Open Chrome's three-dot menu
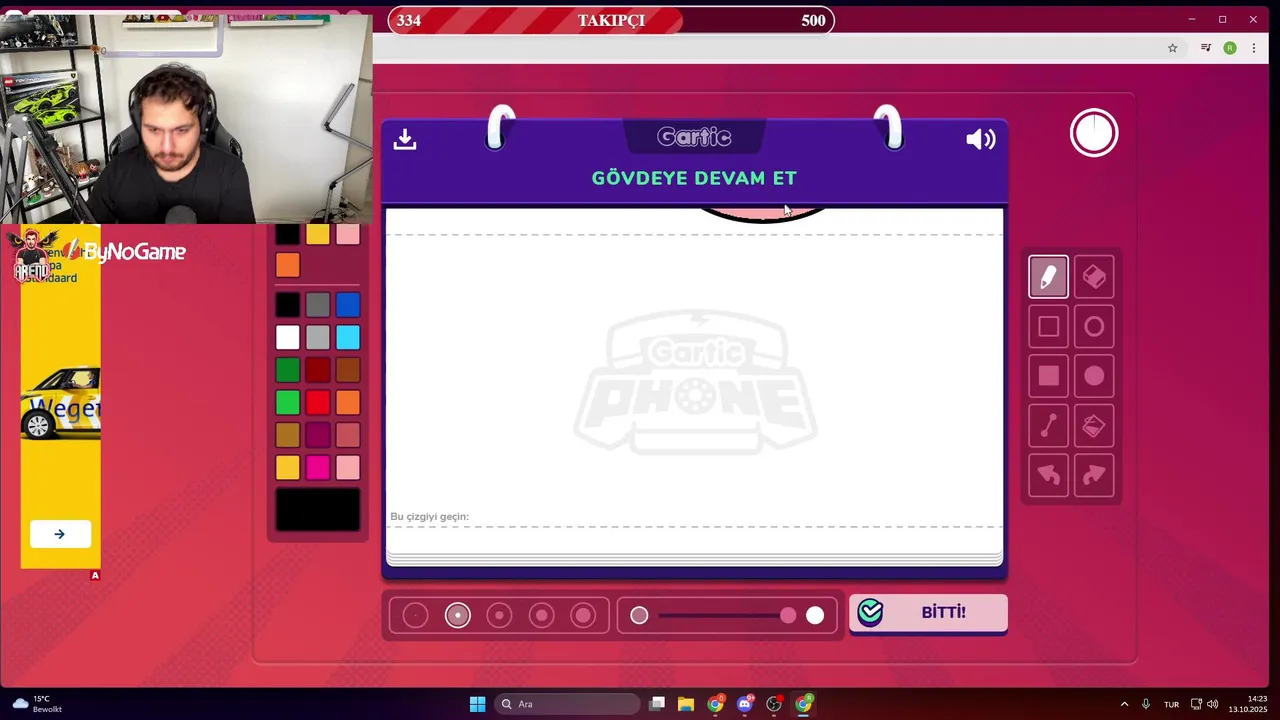1280x720 pixels. [x=1256, y=48]
